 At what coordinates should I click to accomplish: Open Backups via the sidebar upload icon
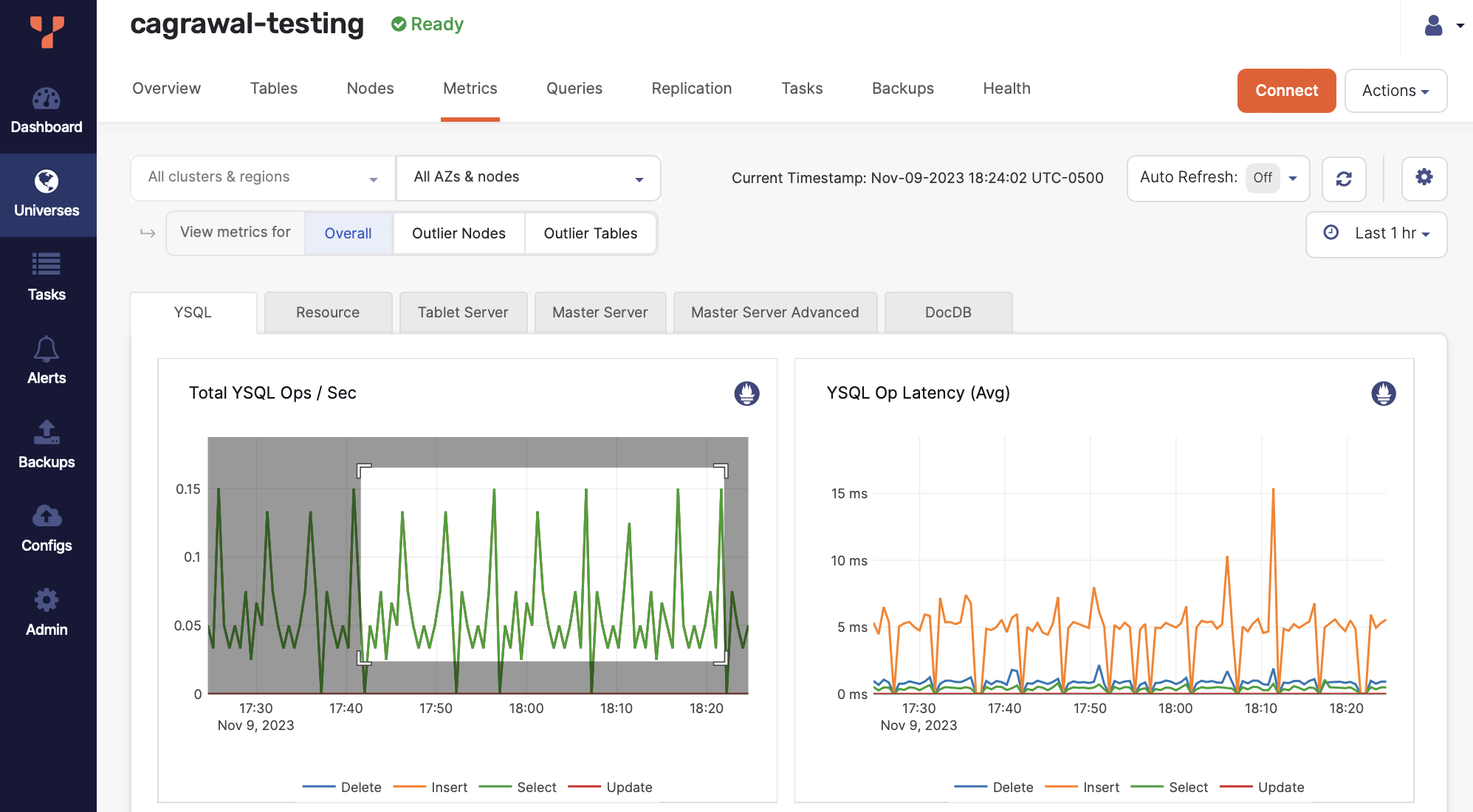click(47, 444)
